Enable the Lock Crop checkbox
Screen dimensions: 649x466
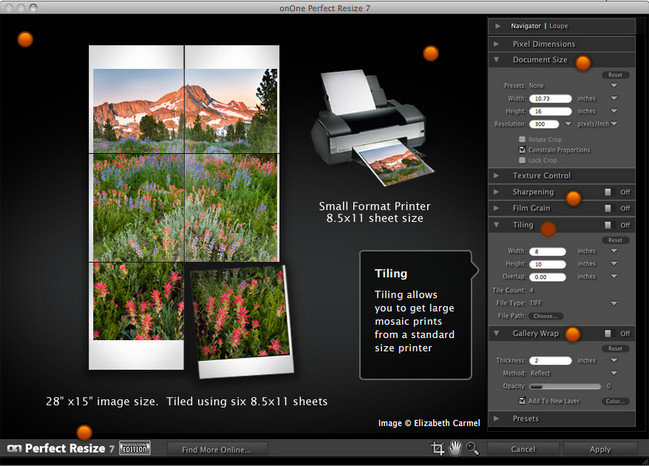coord(522,160)
